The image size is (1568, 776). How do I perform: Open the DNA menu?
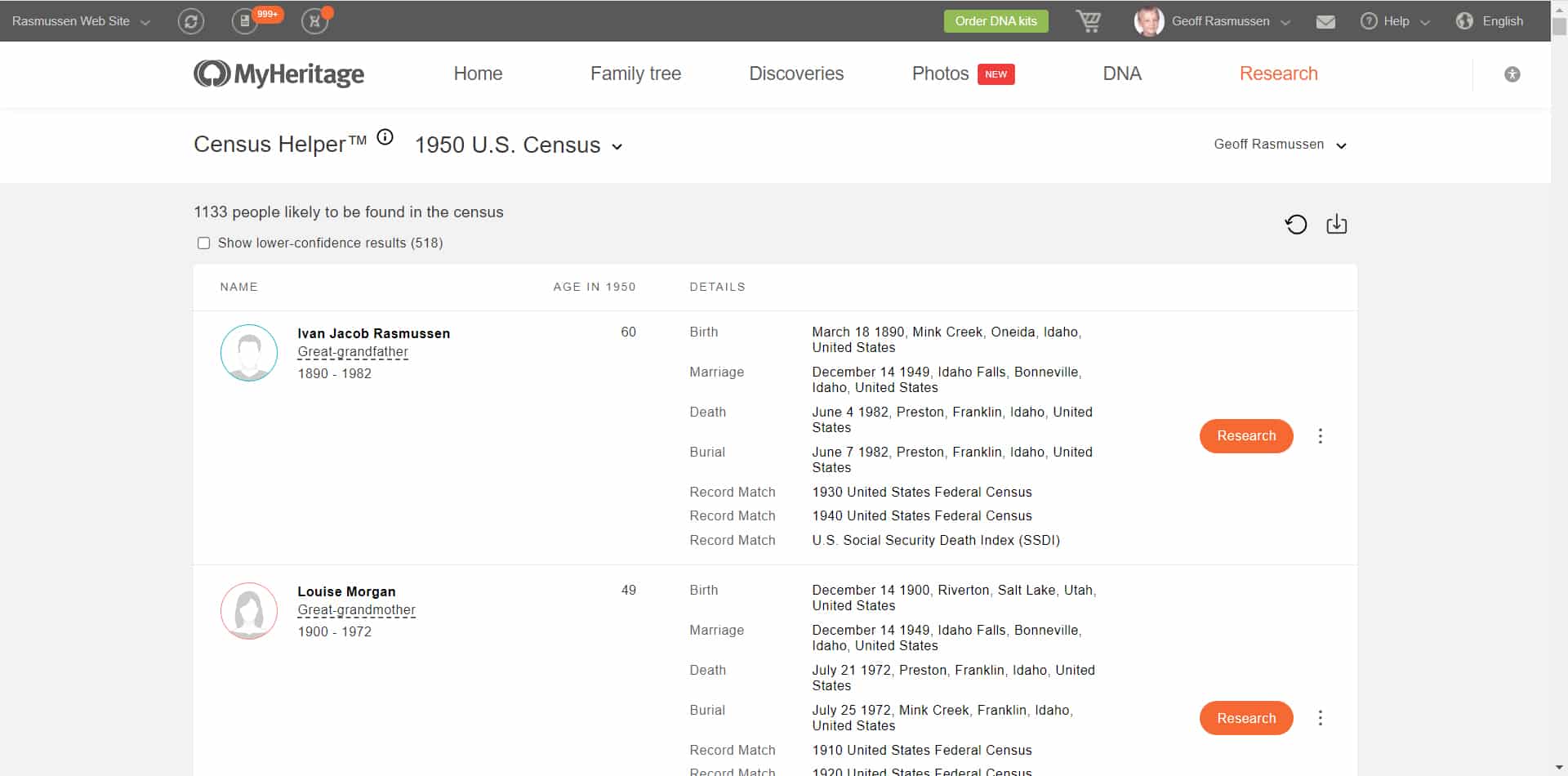1122,74
